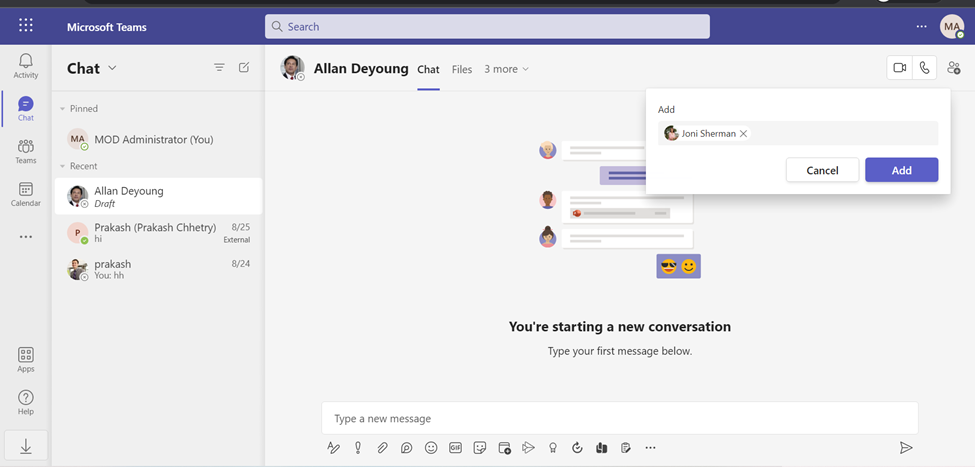Open the Updates app icon
The height and width of the screenshot is (467, 975).
click(577, 448)
